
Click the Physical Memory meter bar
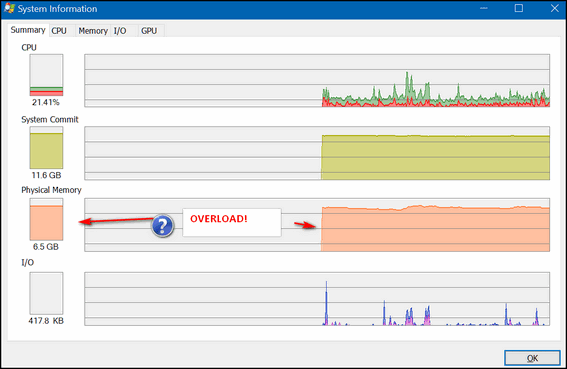[46, 219]
